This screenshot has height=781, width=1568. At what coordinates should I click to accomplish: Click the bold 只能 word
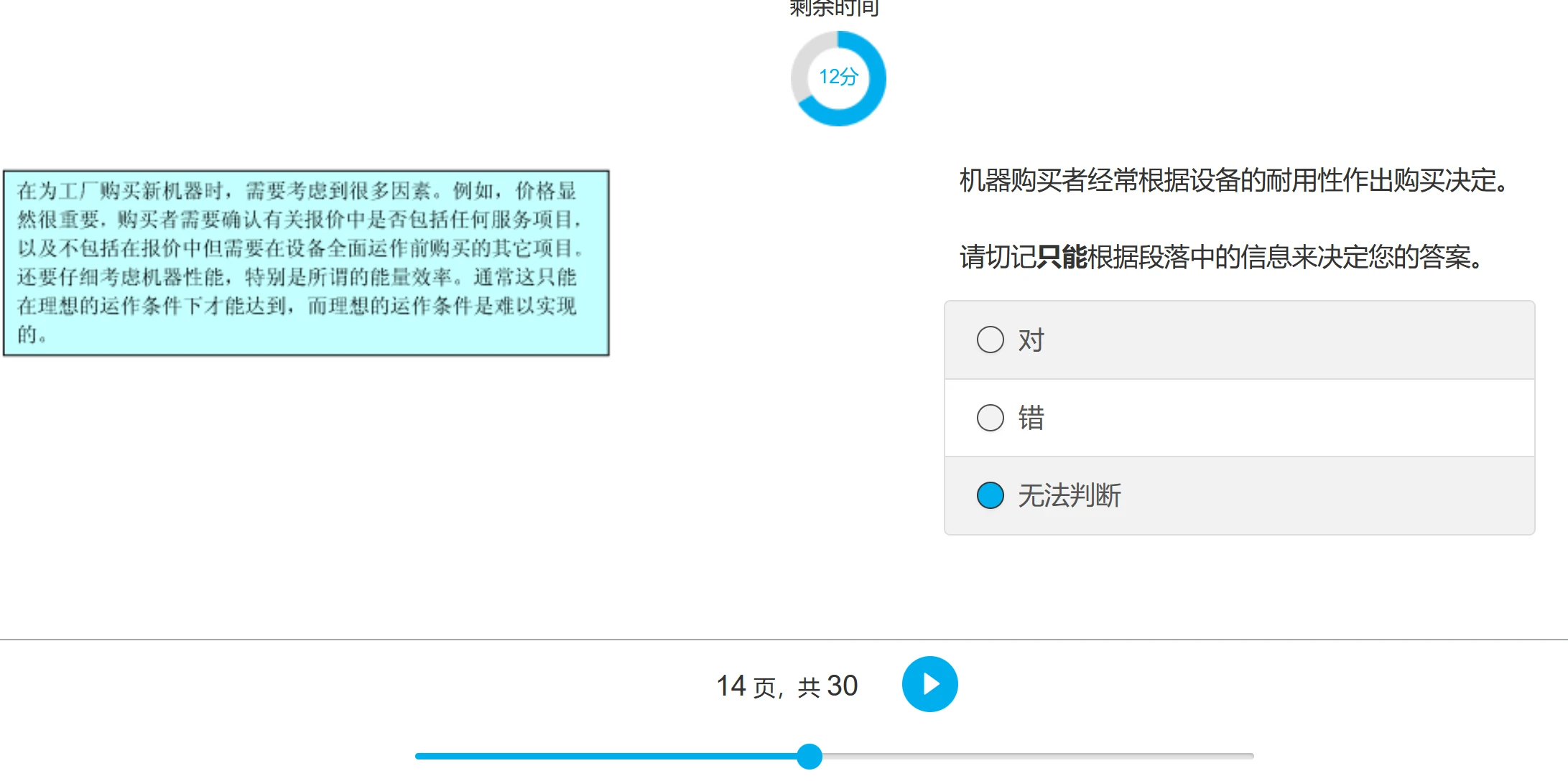coord(1062,257)
